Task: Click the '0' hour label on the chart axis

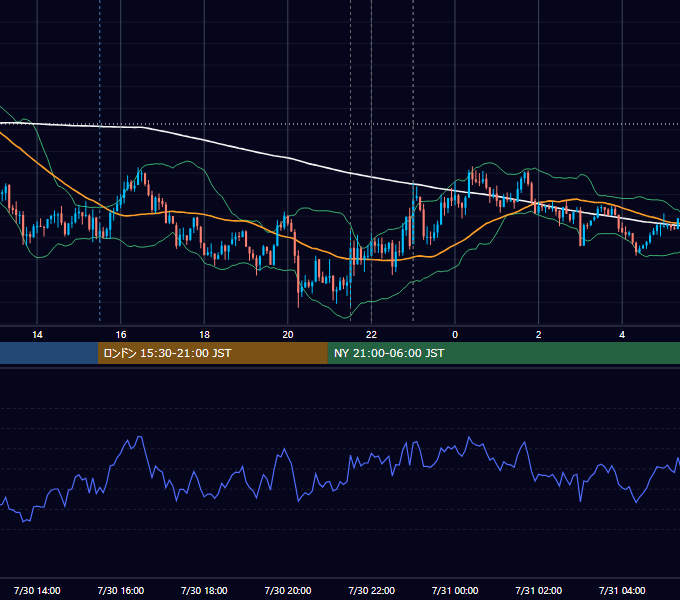Action: point(455,335)
